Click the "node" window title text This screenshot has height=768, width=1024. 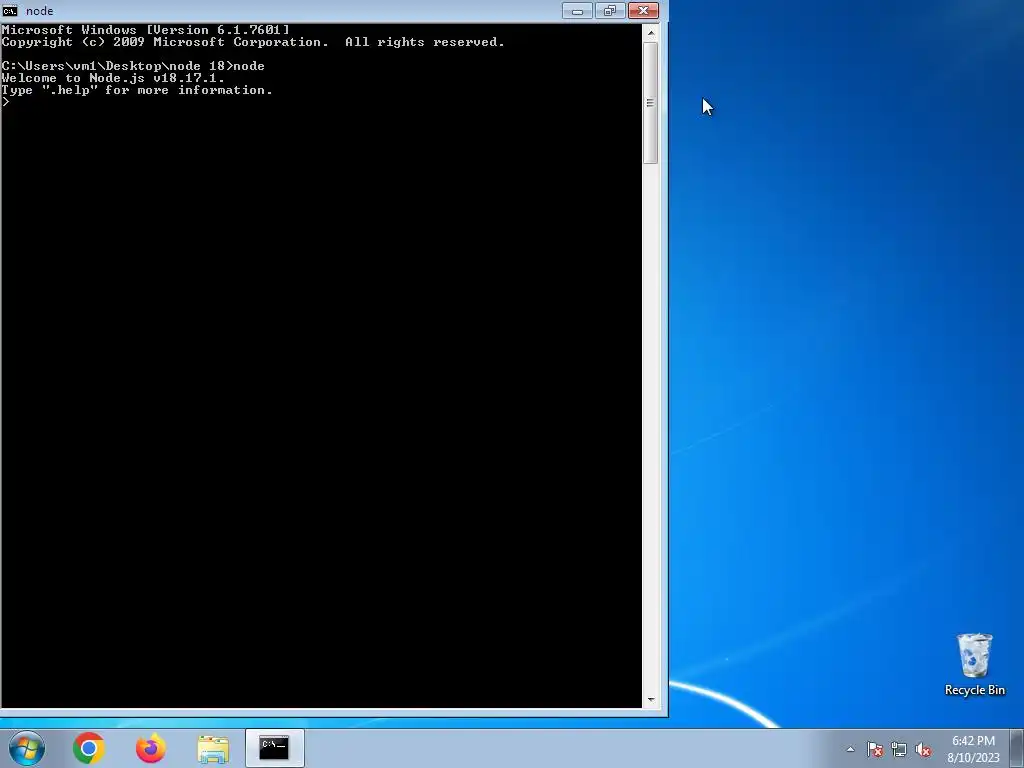[x=40, y=11]
